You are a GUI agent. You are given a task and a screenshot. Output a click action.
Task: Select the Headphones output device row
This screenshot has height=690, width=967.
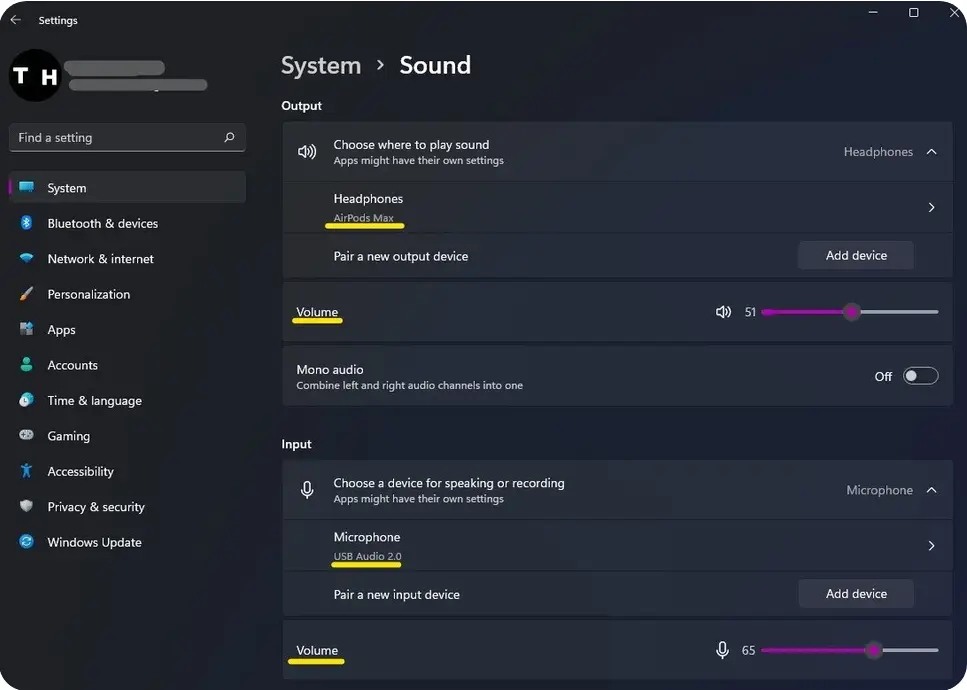(x=617, y=207)
